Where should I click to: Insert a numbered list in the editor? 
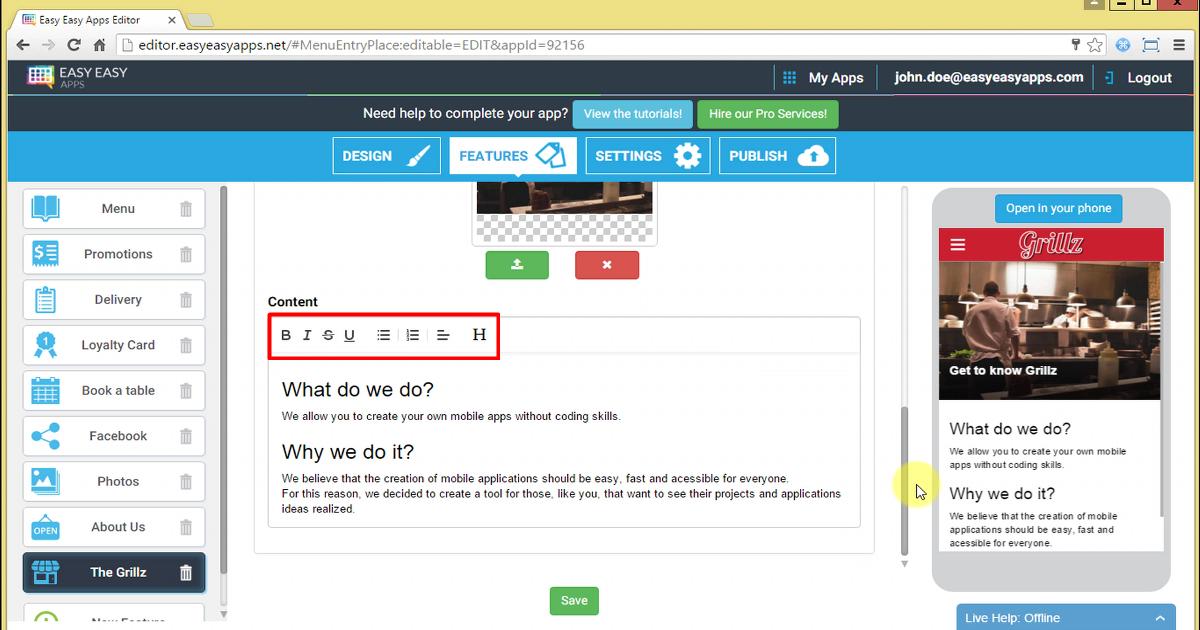click(x=413, y=335)
